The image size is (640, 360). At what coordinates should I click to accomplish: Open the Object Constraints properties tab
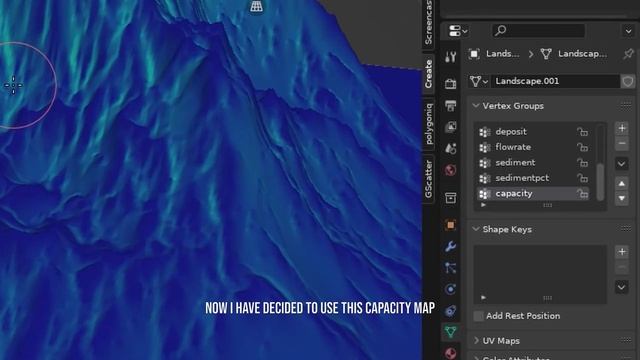coord(451,311)
